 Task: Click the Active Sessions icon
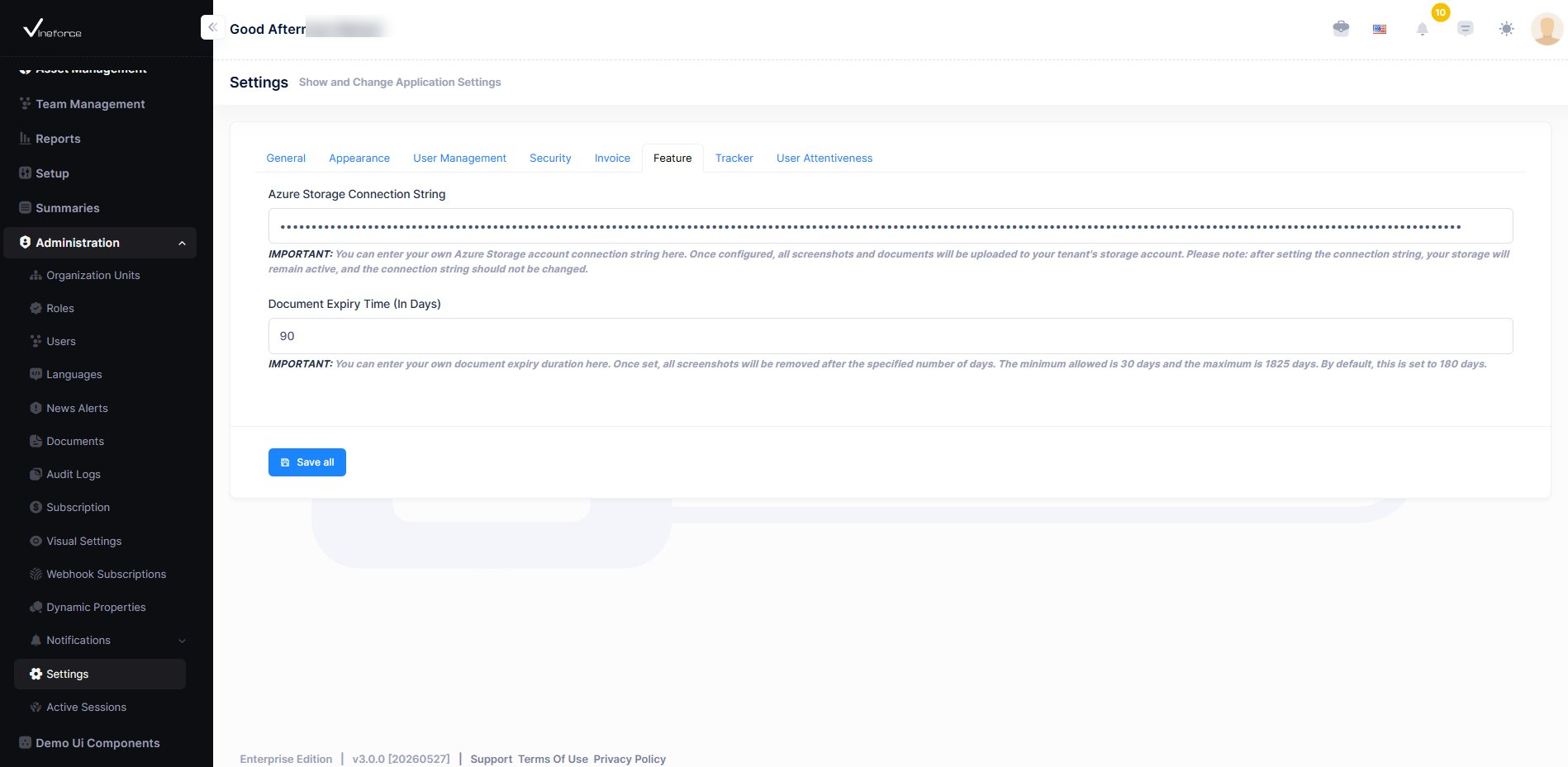tap(36, 707)
